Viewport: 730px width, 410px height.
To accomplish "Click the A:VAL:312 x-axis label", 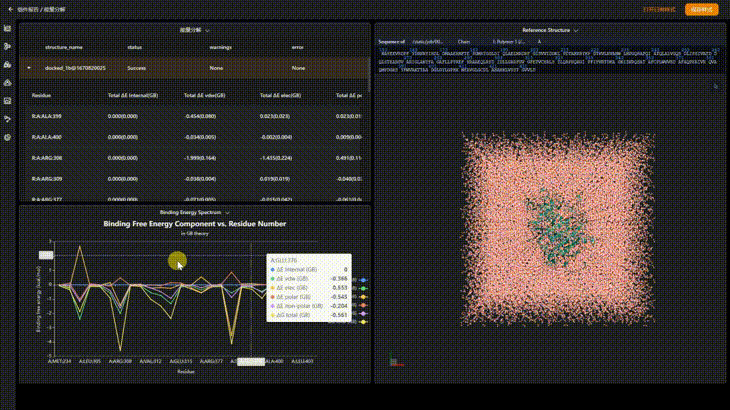I will point(150,361).
